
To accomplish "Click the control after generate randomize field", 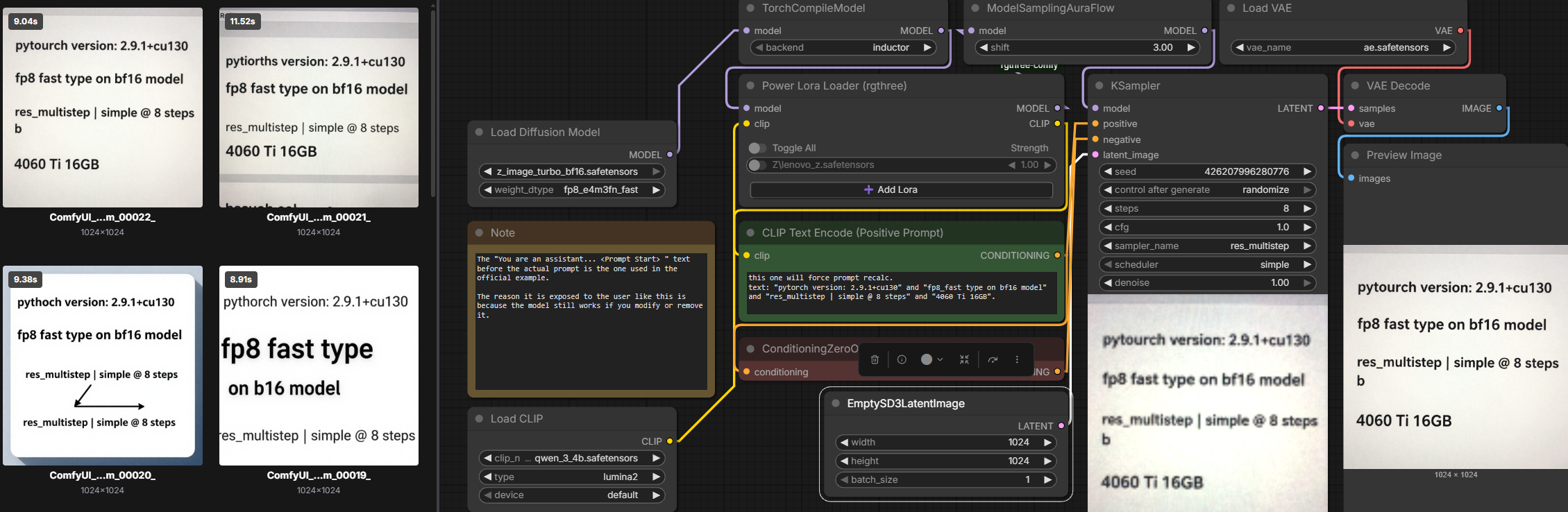I will tap(1206, 190).
